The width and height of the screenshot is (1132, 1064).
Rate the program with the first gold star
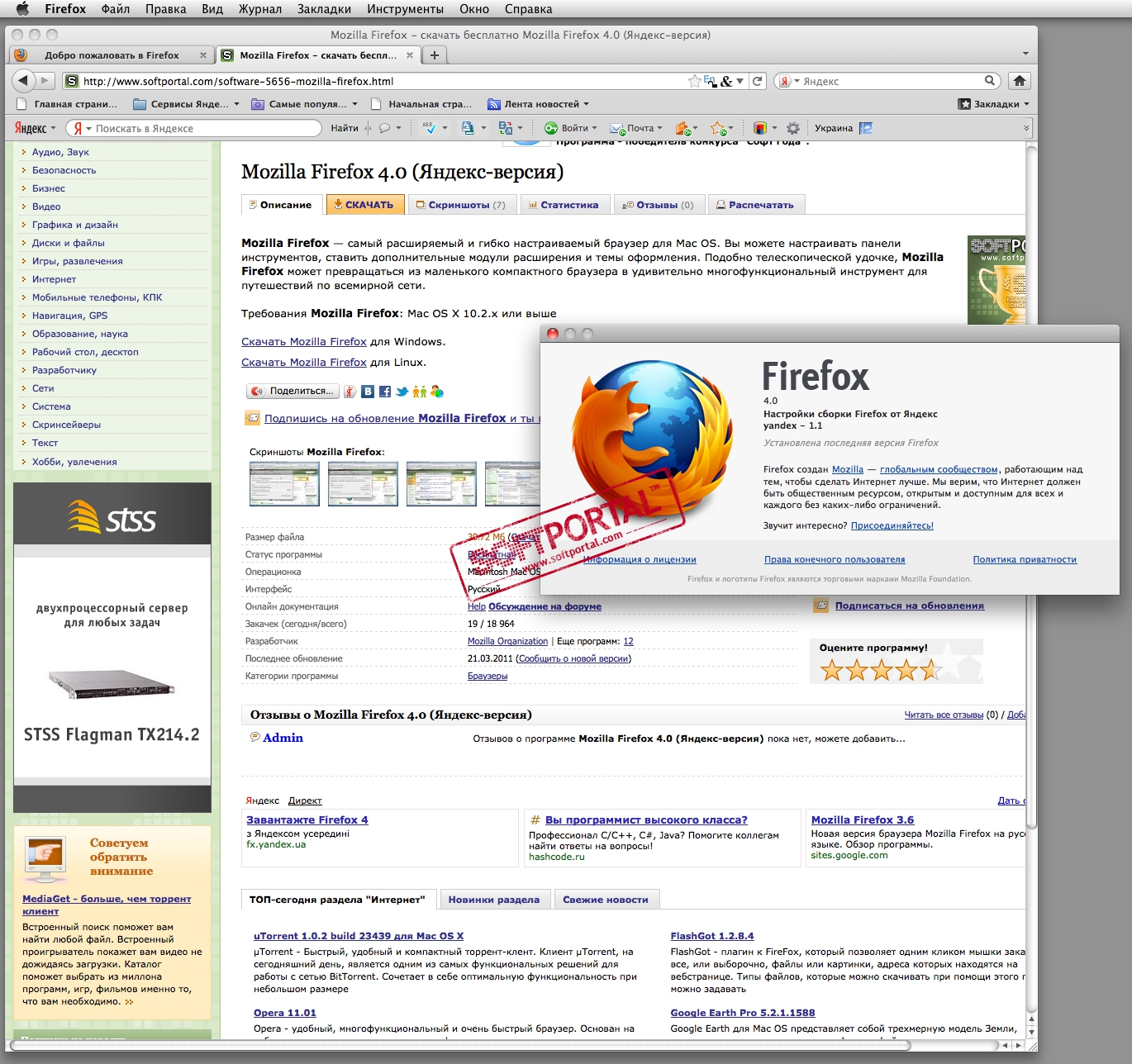point(832,669)
